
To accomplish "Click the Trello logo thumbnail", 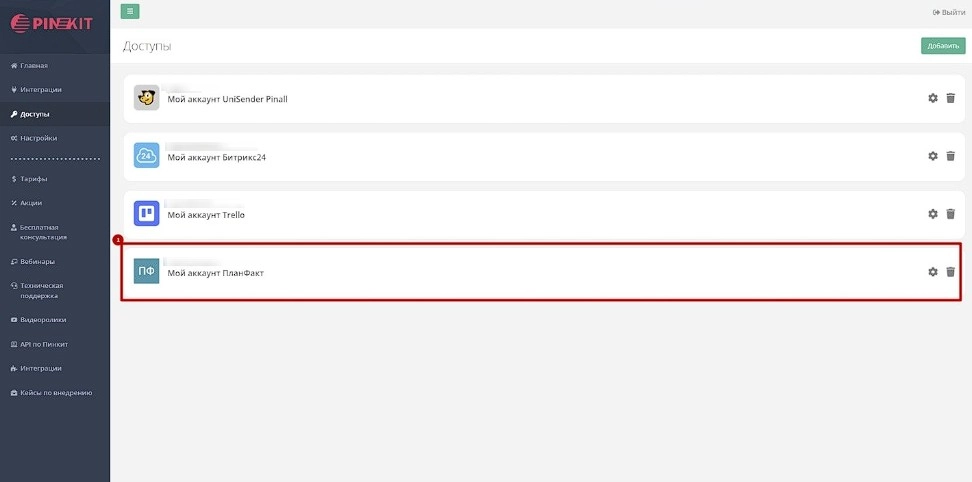I will point(147,214).
